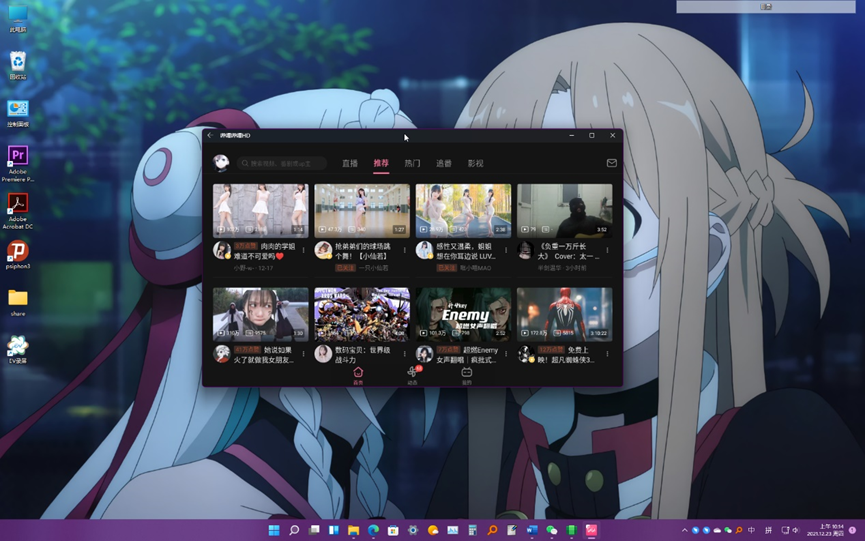
Task: Click the uploader avatar of the 感性又温柔 video
Action: tap(424, 250)
